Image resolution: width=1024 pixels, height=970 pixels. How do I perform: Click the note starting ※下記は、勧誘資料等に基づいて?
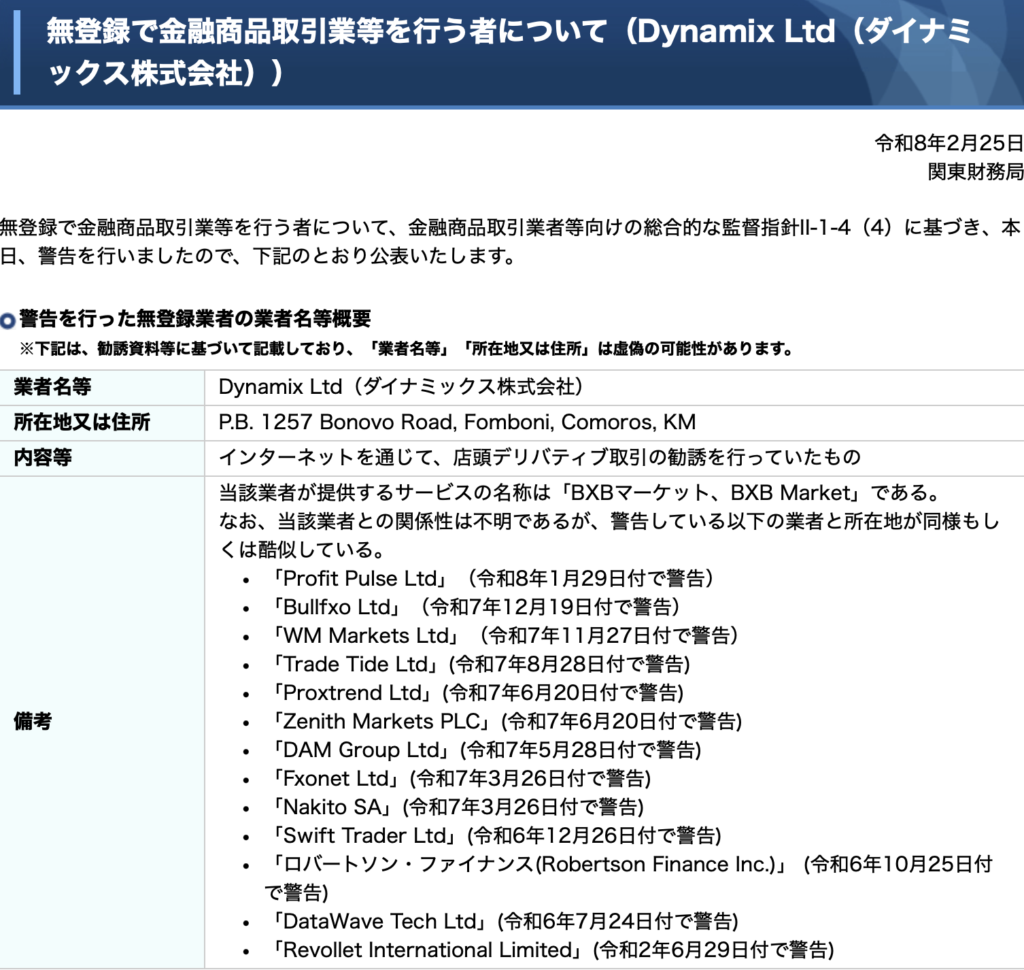click(406, 349)
